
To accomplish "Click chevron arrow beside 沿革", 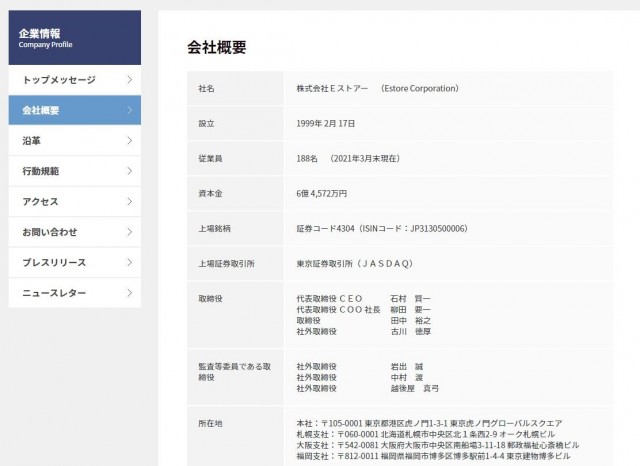I will point(129,141).
